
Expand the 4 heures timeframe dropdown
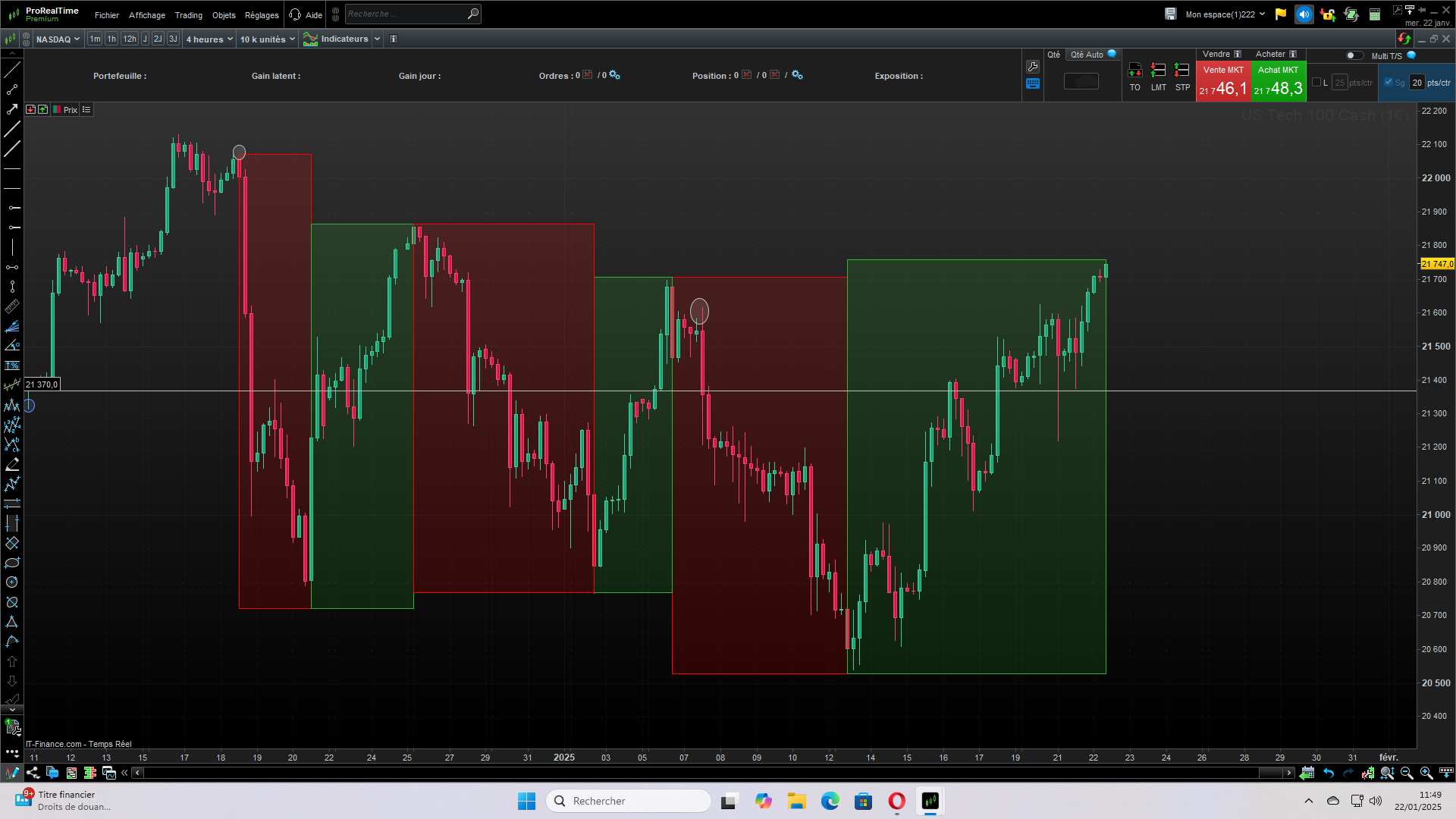pos(210,39)
